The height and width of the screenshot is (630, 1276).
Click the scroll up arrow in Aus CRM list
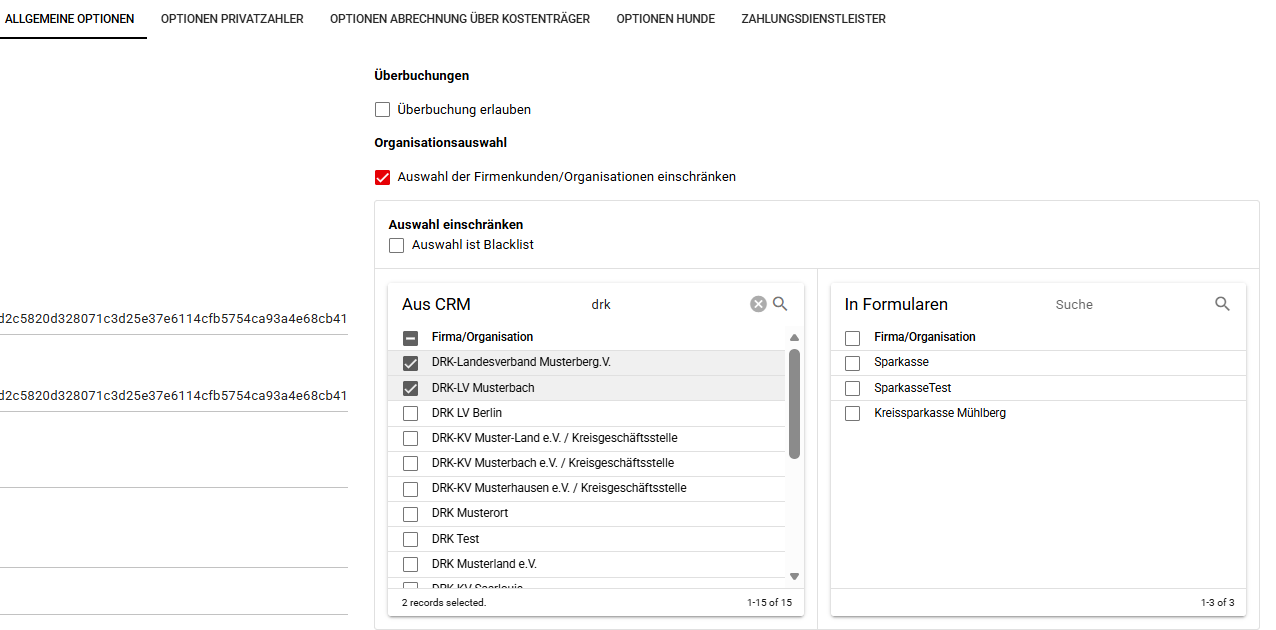click(x=794, y=338)
